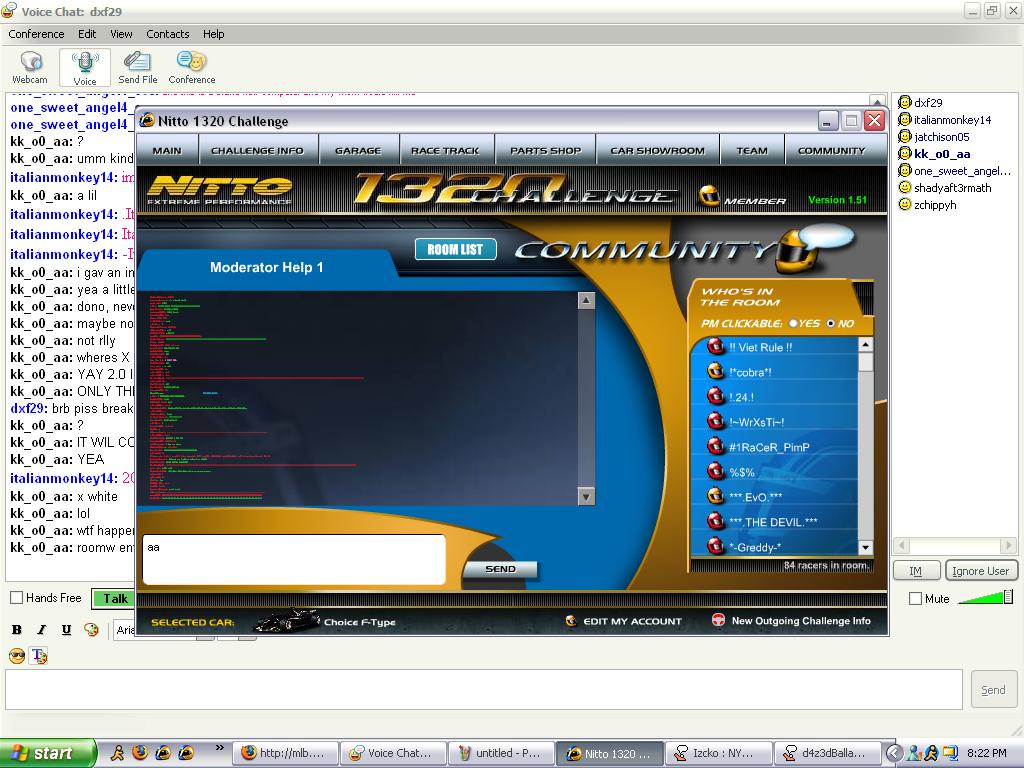This screenshot has width=1024, height=768.
Task: Click the Windows start button
Action: [47, 753]
